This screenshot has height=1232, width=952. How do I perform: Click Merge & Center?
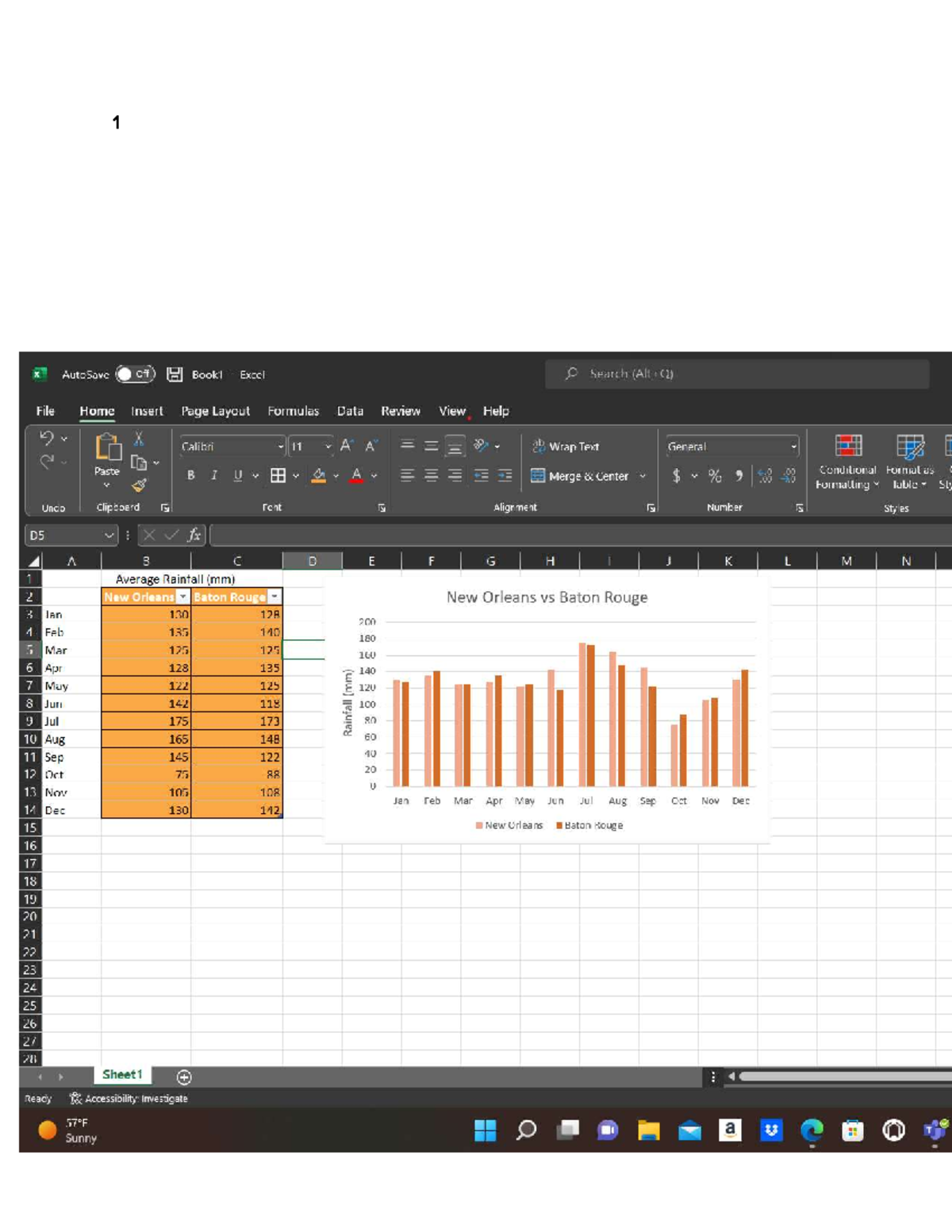click(x=580, y=476)
